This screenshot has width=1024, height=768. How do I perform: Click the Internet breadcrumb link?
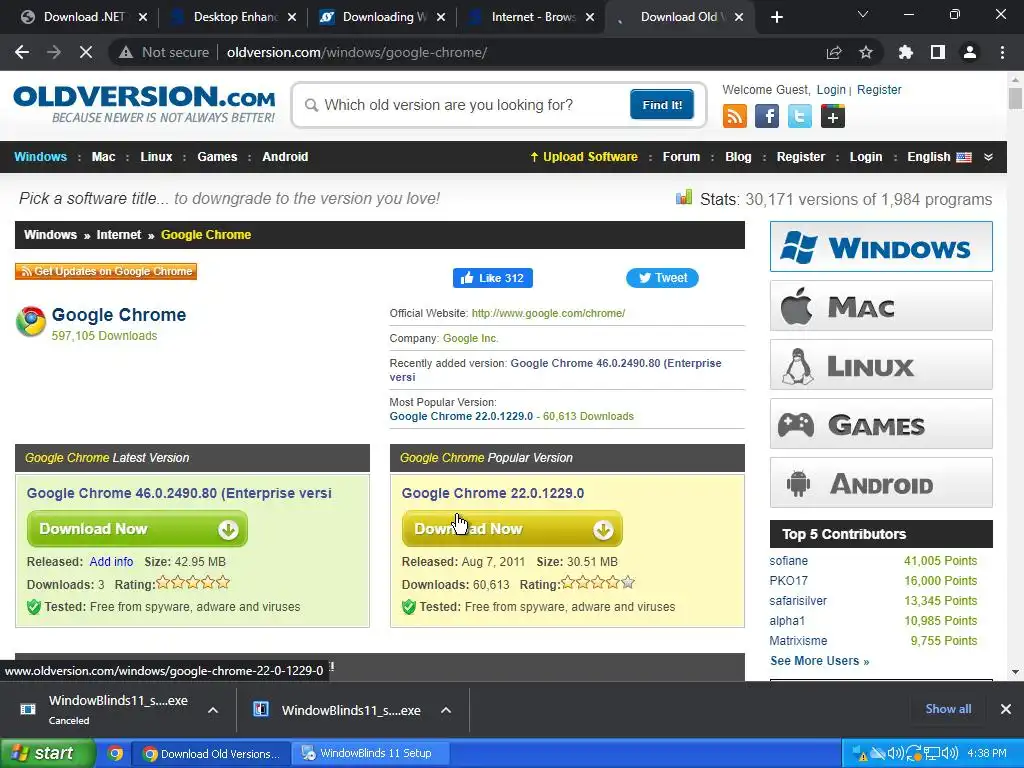point(118,234)
